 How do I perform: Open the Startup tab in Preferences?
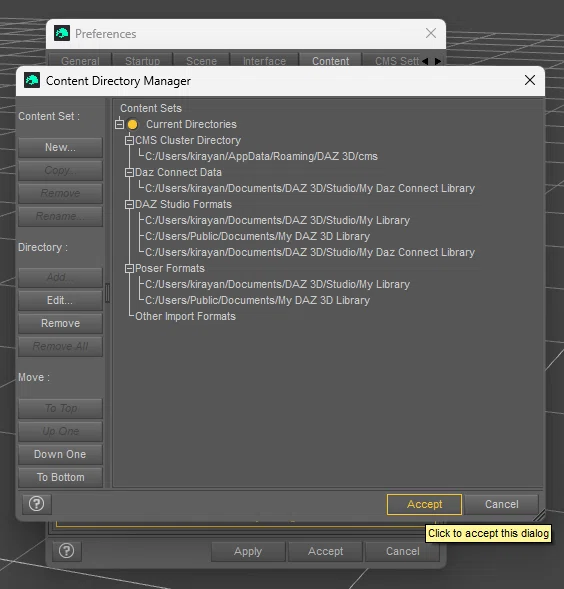click(x=142, y=61)
